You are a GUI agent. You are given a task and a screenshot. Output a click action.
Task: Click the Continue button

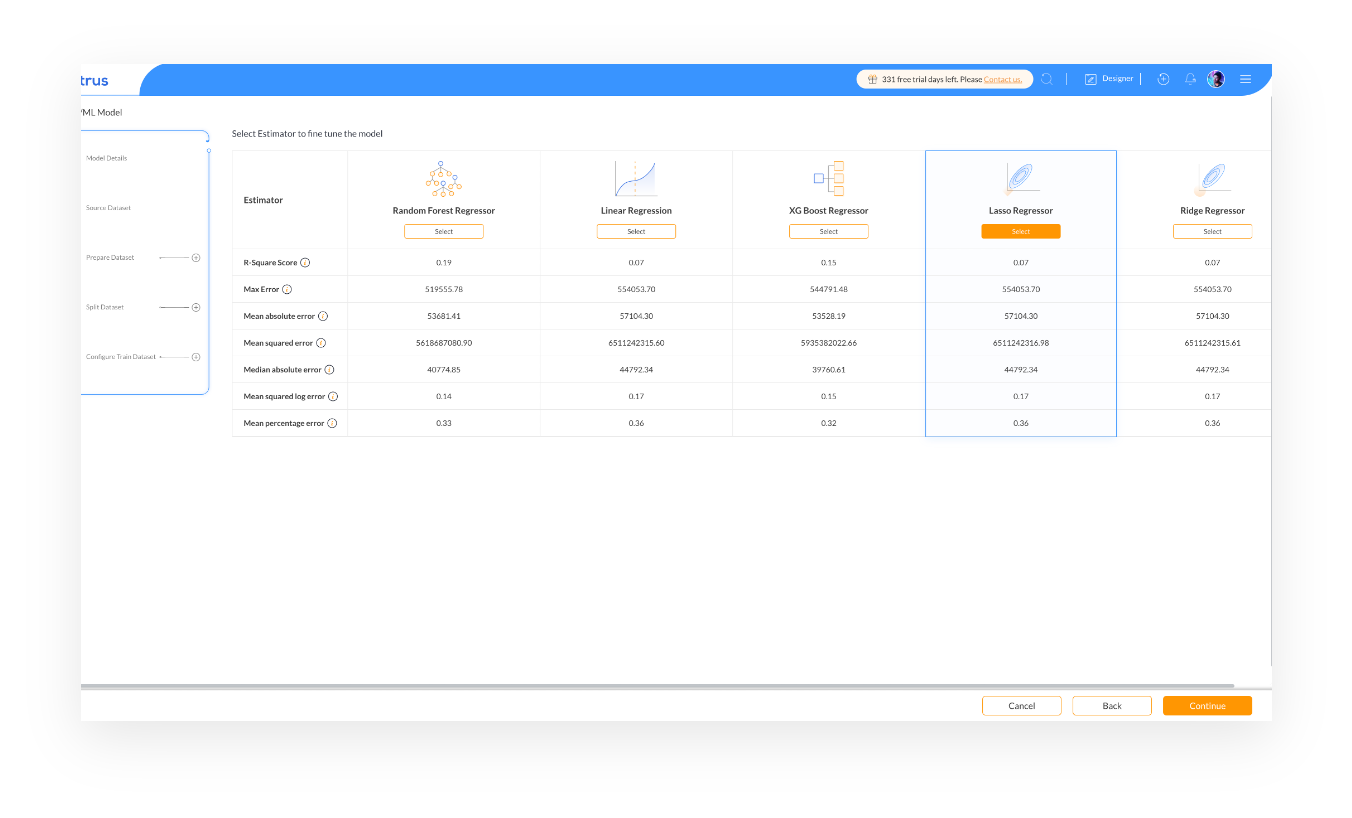click(x=1207, y=705)
